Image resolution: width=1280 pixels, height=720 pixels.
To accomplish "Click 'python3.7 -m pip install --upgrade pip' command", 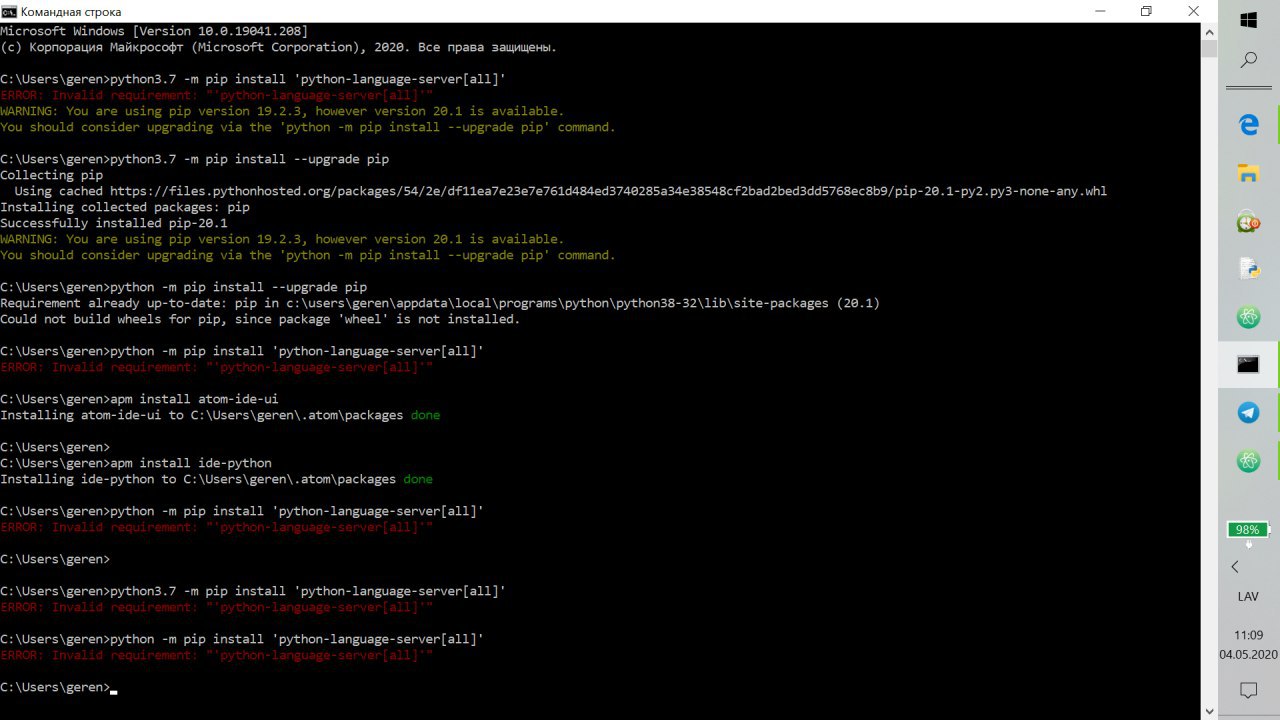I will [x=249, y=159].
